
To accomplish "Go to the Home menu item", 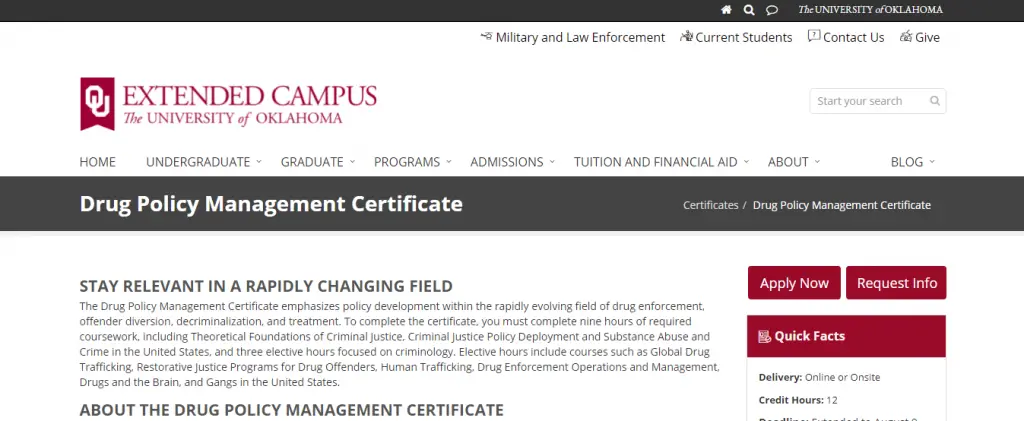I will [98, 162].
